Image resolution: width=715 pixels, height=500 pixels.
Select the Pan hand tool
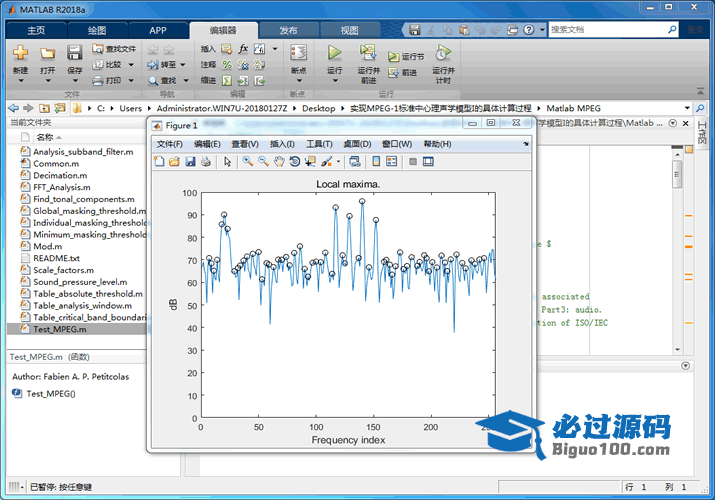[279, 161]
